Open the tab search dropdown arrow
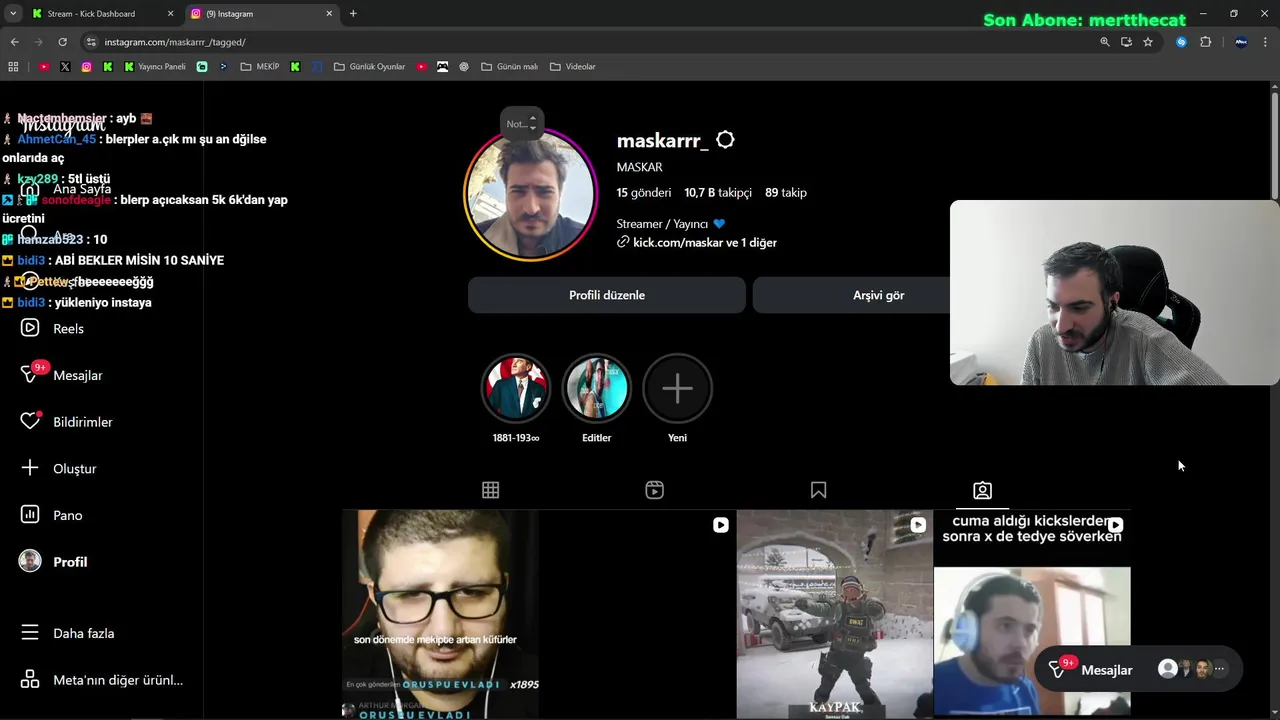The image size is (1280, 720). pyautogui.click(x=13, y=14)
